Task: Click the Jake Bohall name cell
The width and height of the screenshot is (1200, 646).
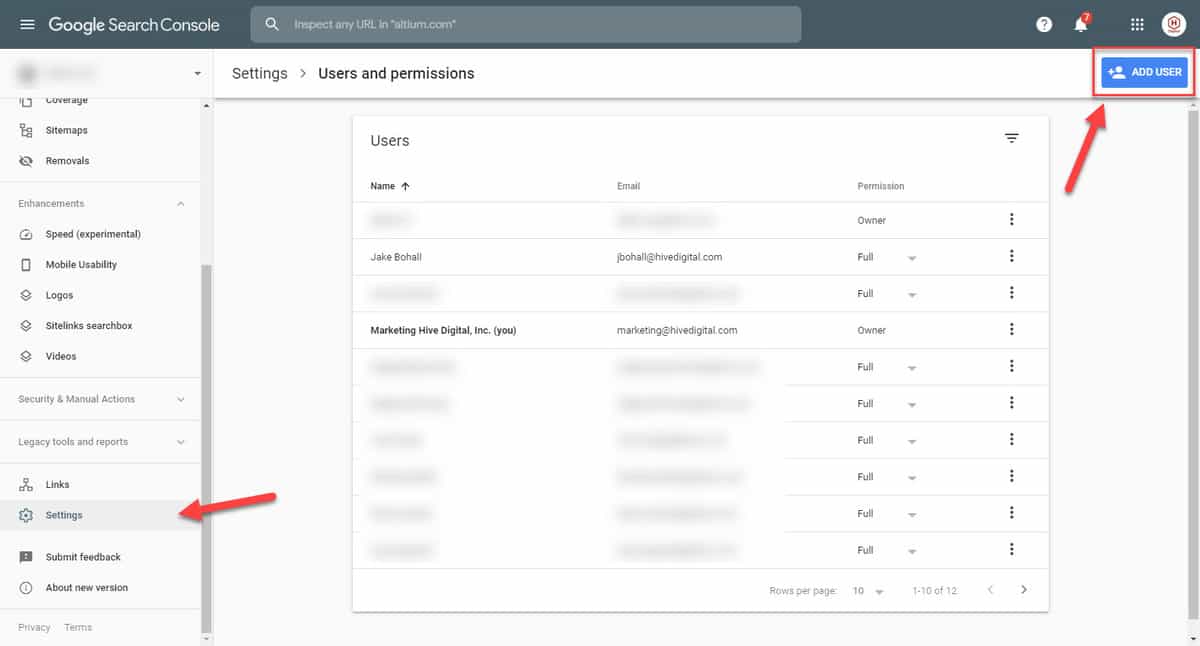Action: coord(396,257)
